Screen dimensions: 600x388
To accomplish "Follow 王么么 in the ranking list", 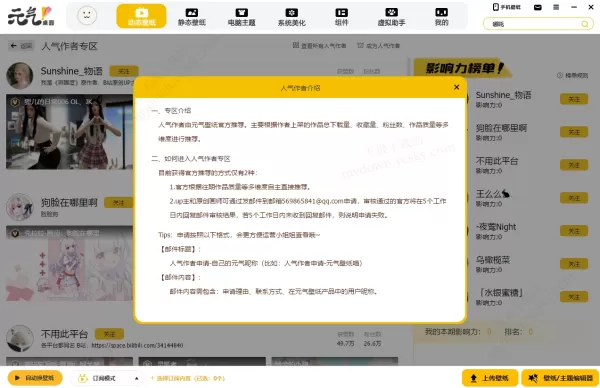I will (x=574, y=198).
